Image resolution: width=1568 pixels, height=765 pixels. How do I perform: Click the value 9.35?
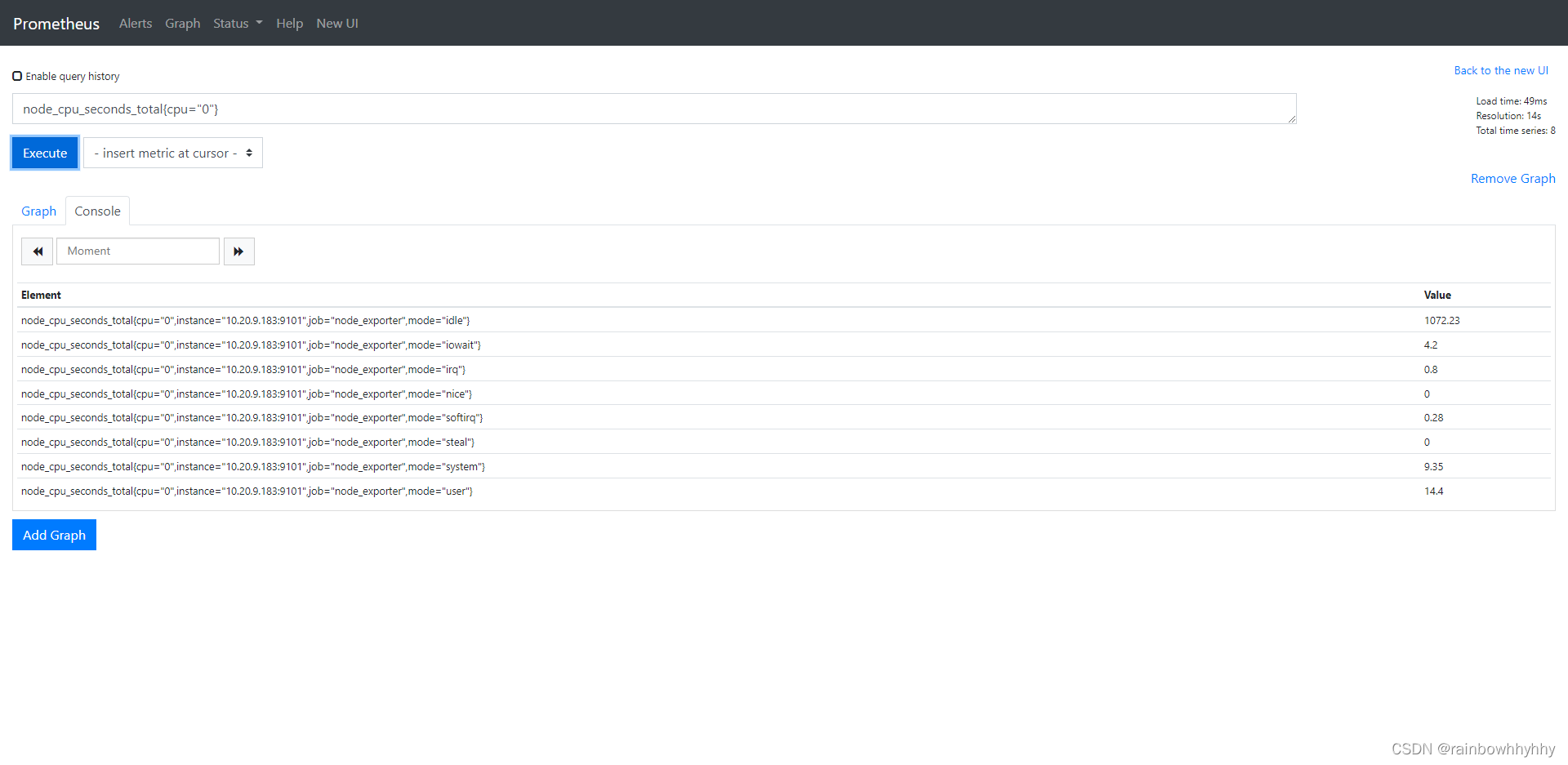tap(1433, 466)
